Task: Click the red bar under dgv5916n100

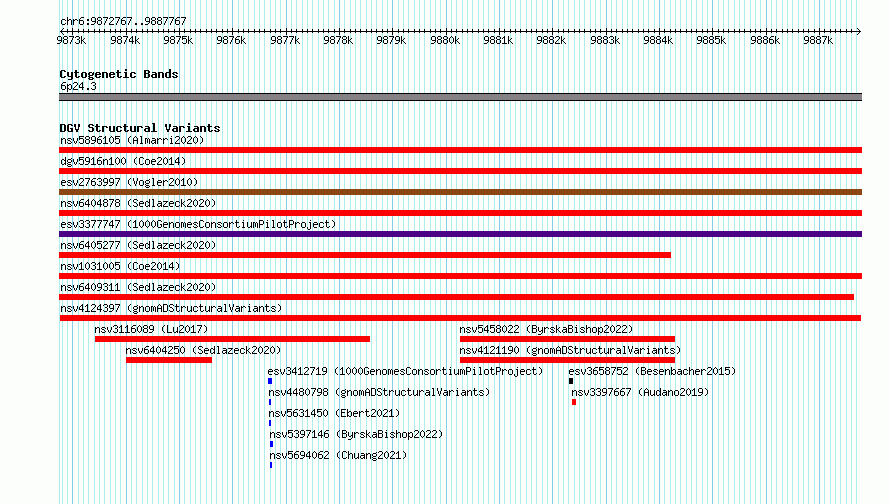Action: [x=460, y=171]
